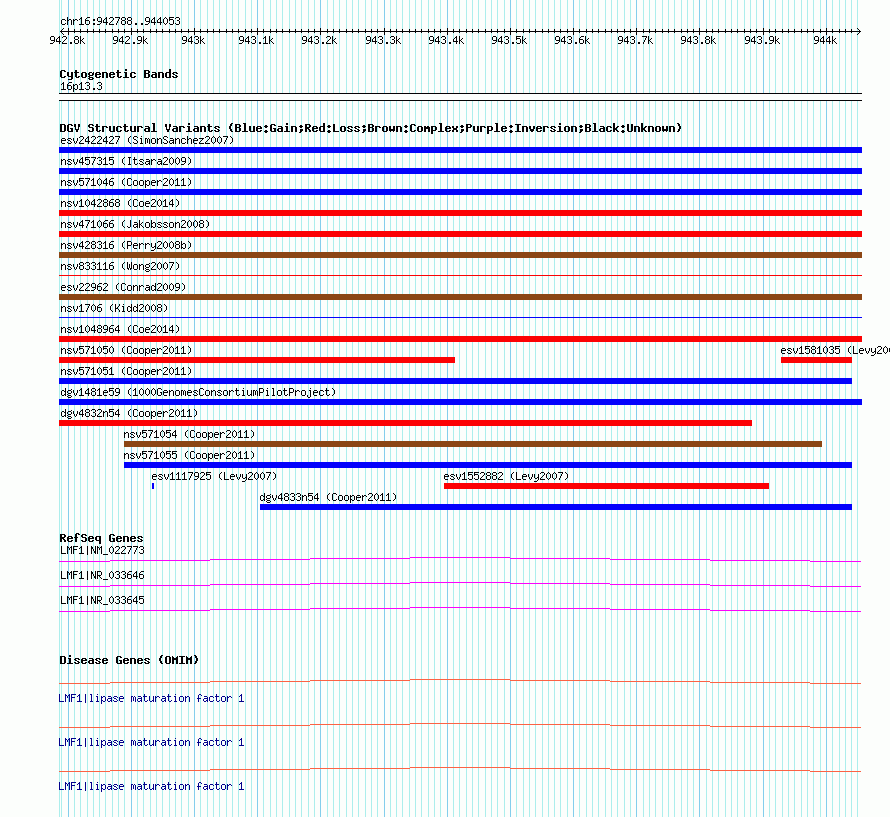The width and height of the screenshot is (890, 817).
Task: Click the Cytogenetic Bands track title
Action: [x=119, y=74]
